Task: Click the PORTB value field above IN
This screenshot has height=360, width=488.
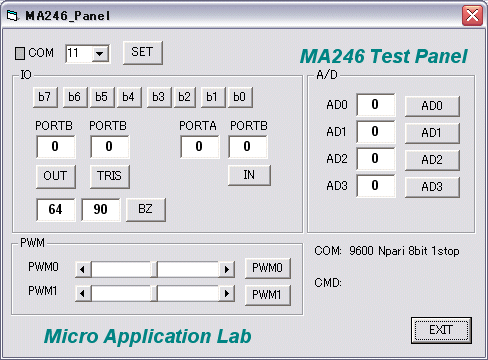Action: [x=248, y=147]
